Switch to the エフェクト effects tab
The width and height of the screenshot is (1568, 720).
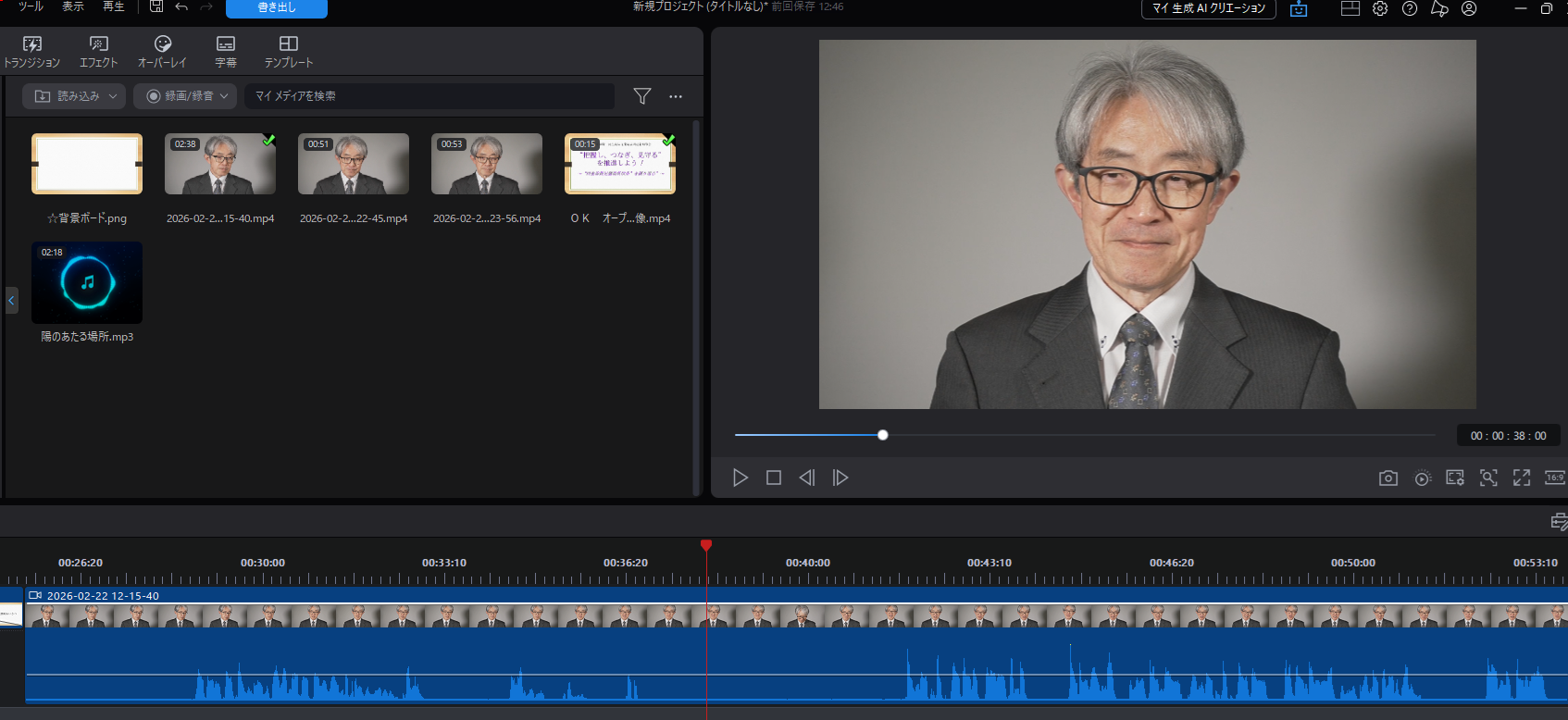click(x=98, y=52)
